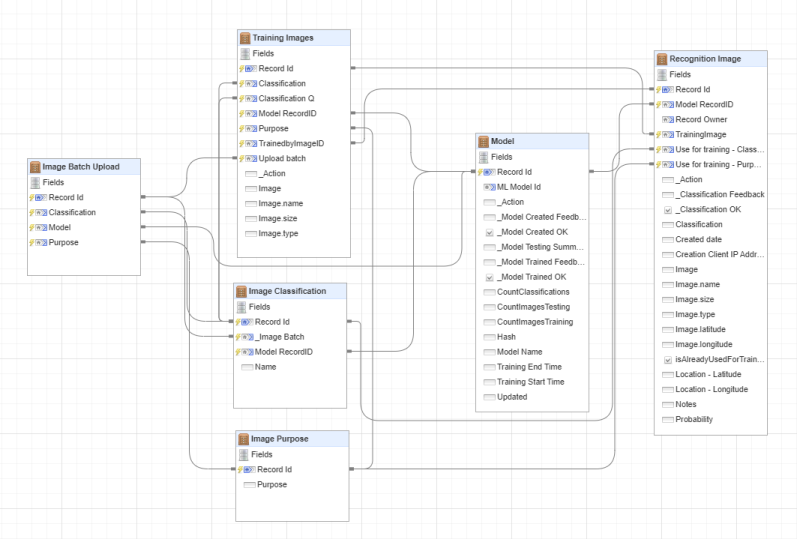This screenshot has width=797, height=539.
Task: Select Probability field in Recognition Image
Action: (x=694, y=419)
